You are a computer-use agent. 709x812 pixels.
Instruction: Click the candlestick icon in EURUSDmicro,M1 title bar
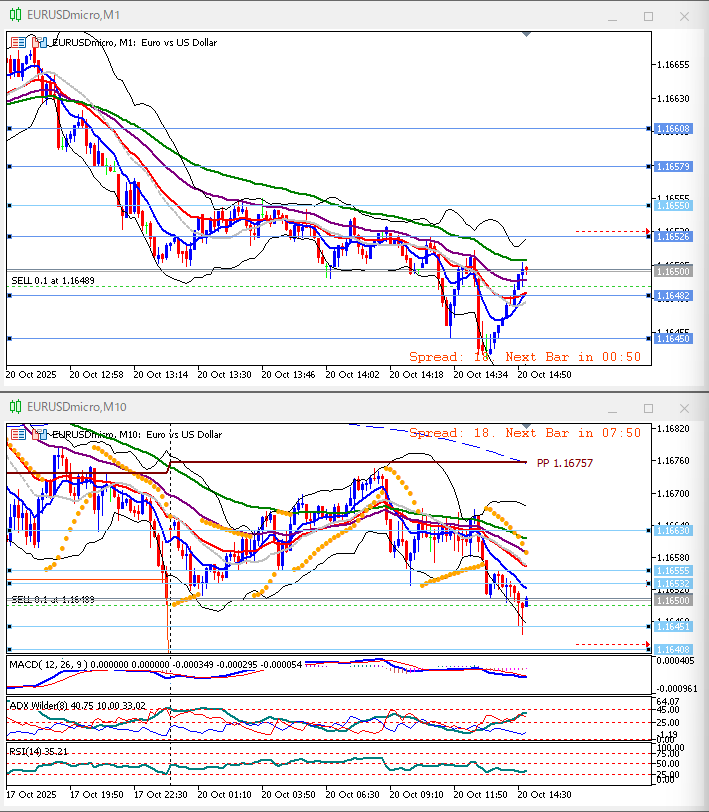[16, 16]
